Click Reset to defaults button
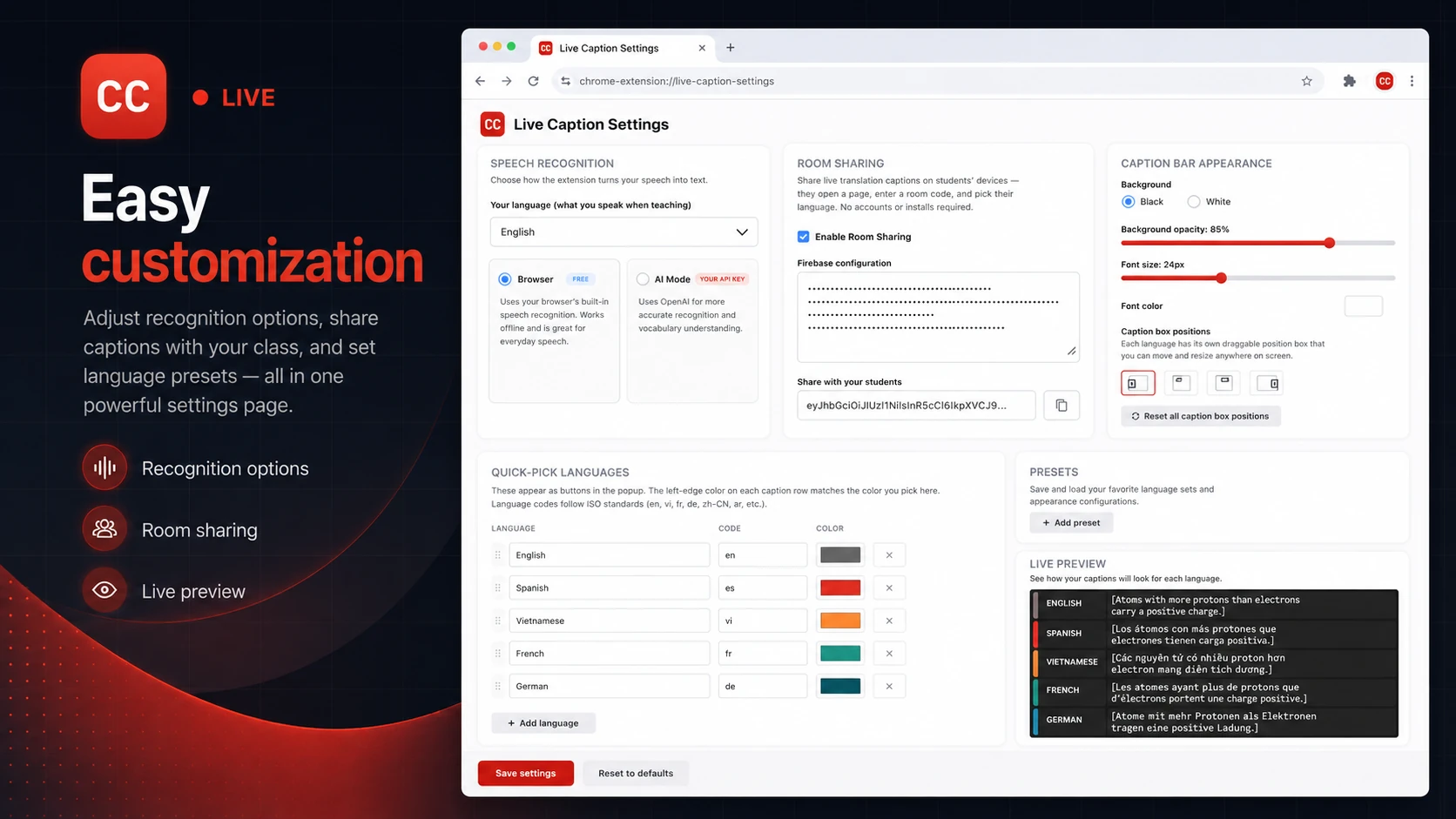 (x=636, y=773)
